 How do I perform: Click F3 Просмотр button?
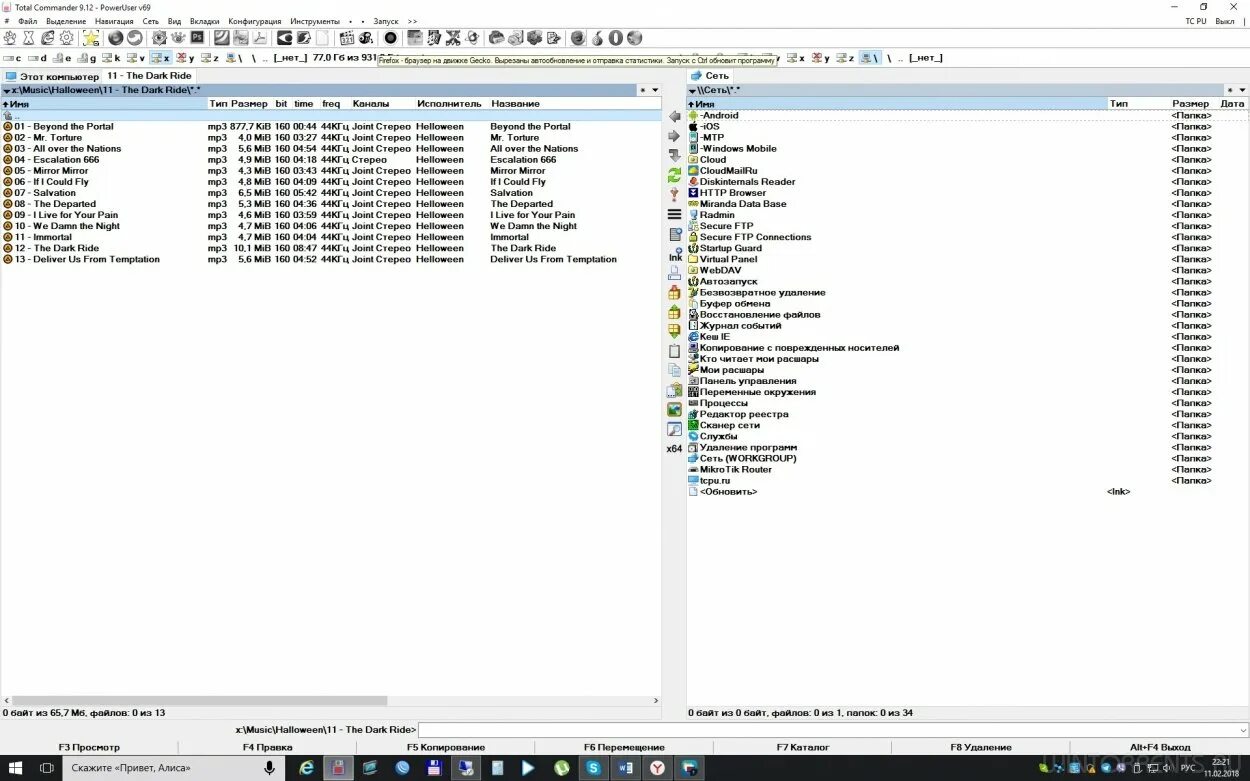click(89, 747)
